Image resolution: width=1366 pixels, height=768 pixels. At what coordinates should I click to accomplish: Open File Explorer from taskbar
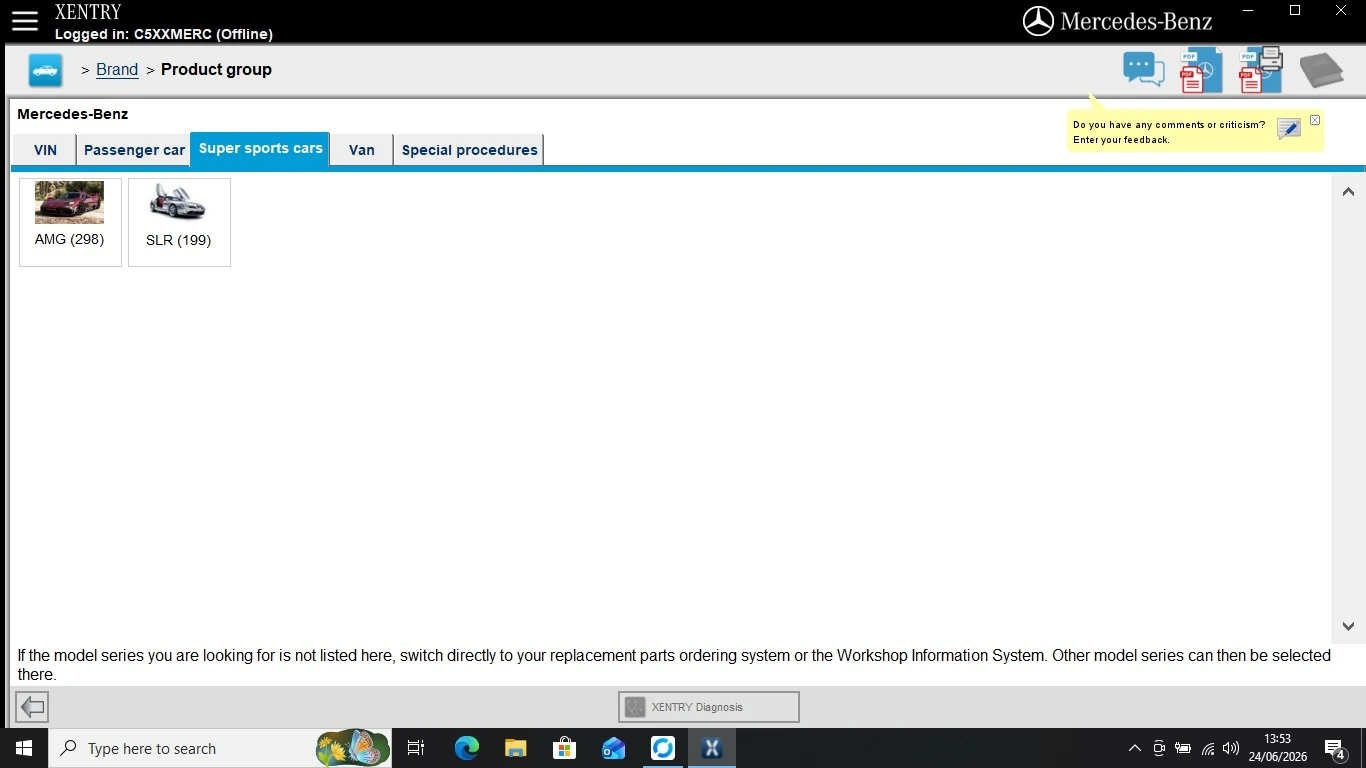515,748
